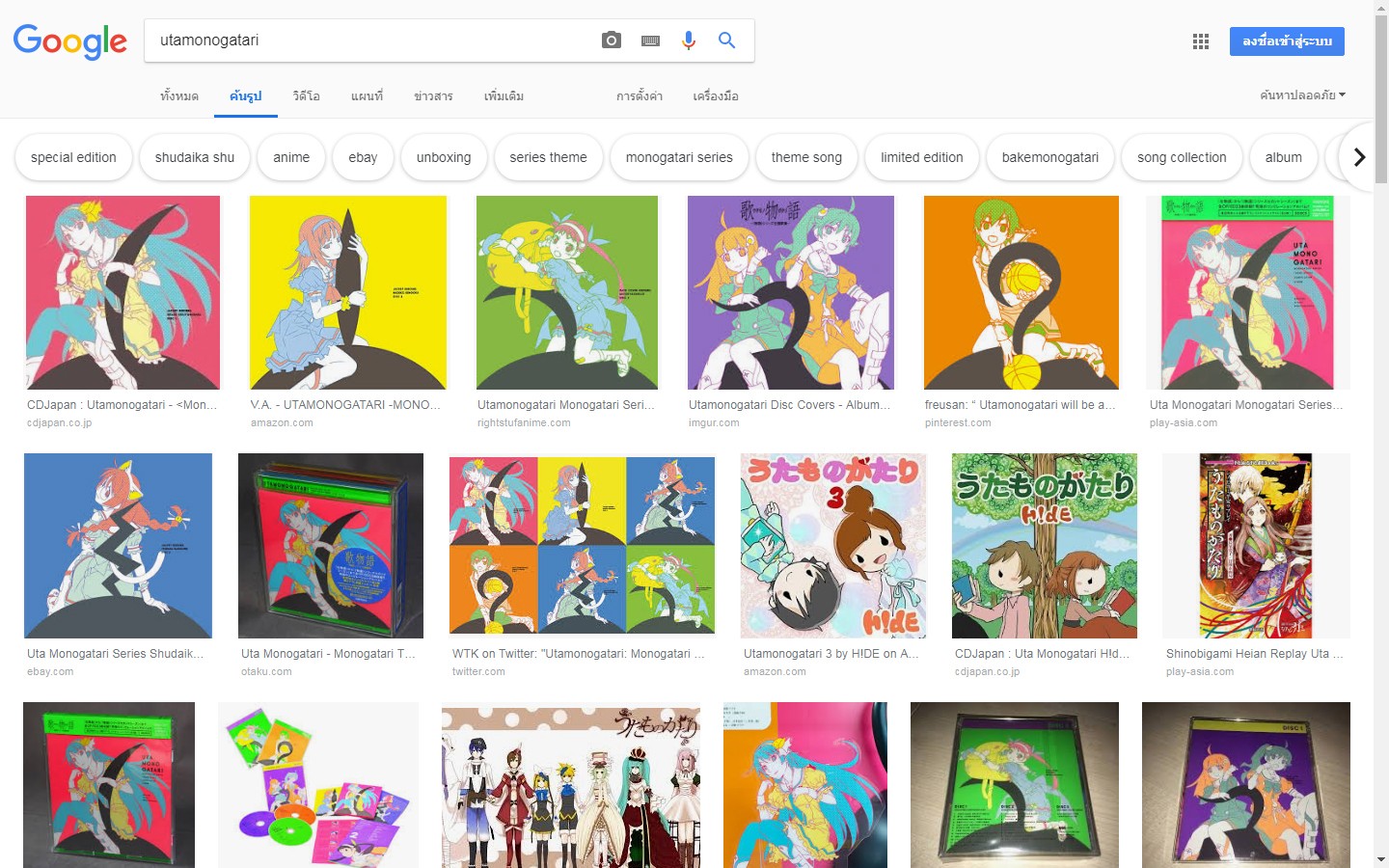Click the twitter.com source link

478,672
